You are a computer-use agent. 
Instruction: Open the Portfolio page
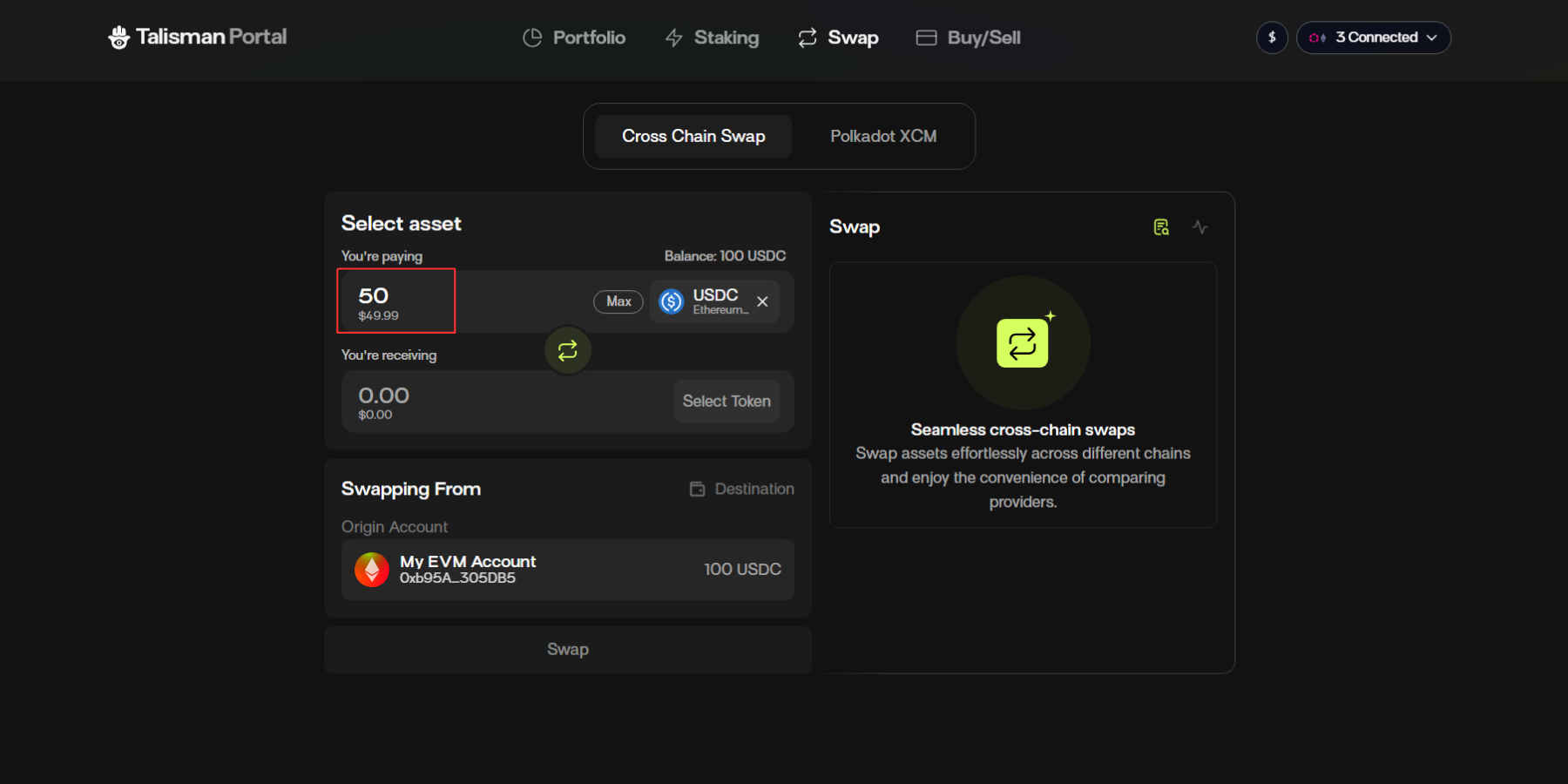(574, 37)
